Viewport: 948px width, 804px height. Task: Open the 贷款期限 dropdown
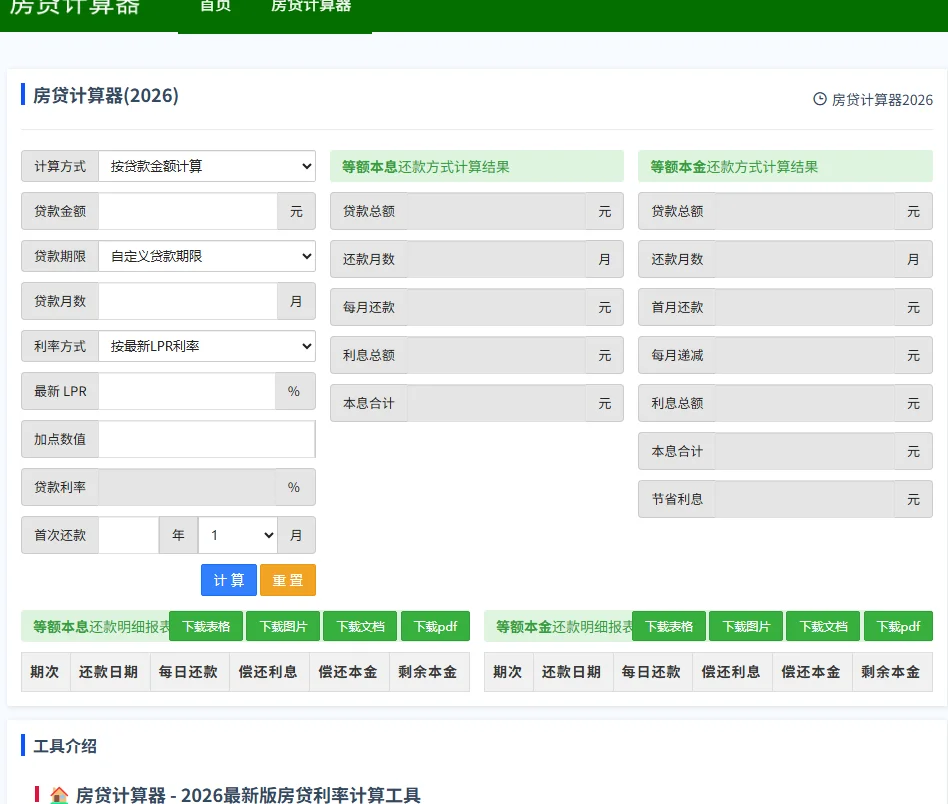207,256
